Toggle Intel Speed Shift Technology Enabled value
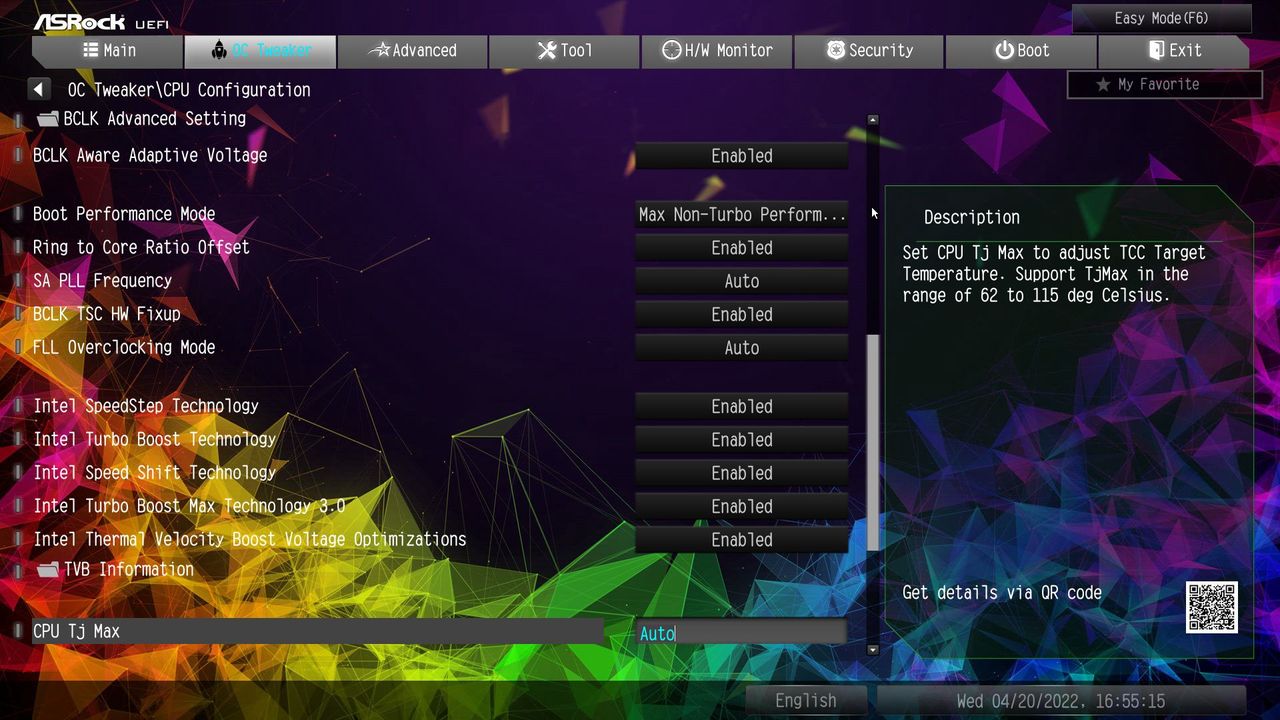The width and height of the screenshot is (1280, 720). 742,473
